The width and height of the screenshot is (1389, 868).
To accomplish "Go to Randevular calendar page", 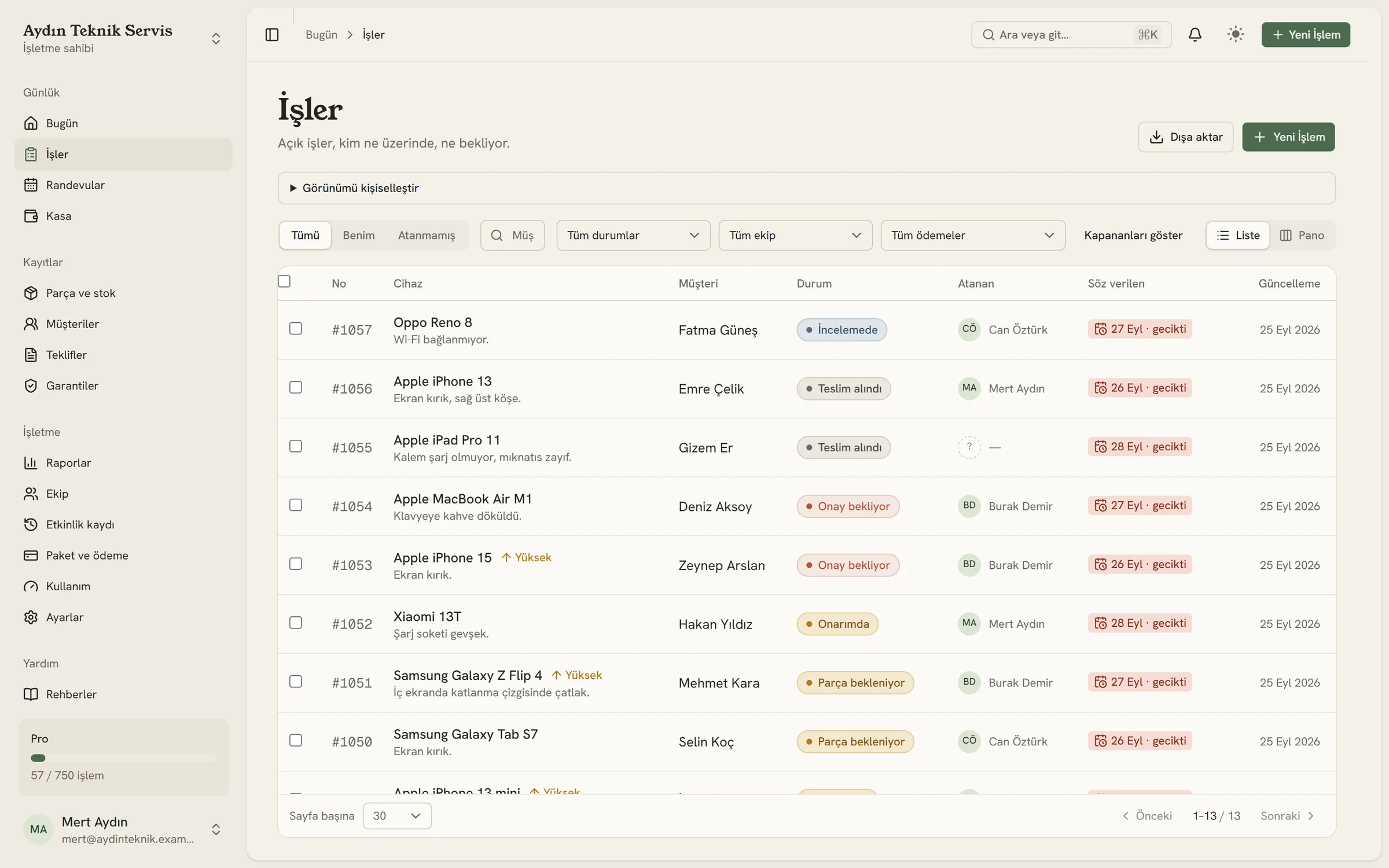I will [123, 185].
